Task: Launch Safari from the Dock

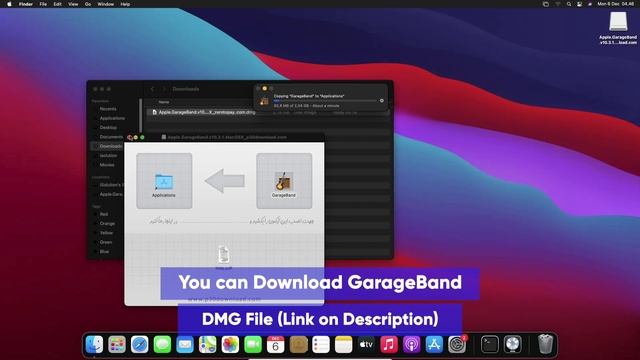Action: pyautogui.click(x=140, y=344)
